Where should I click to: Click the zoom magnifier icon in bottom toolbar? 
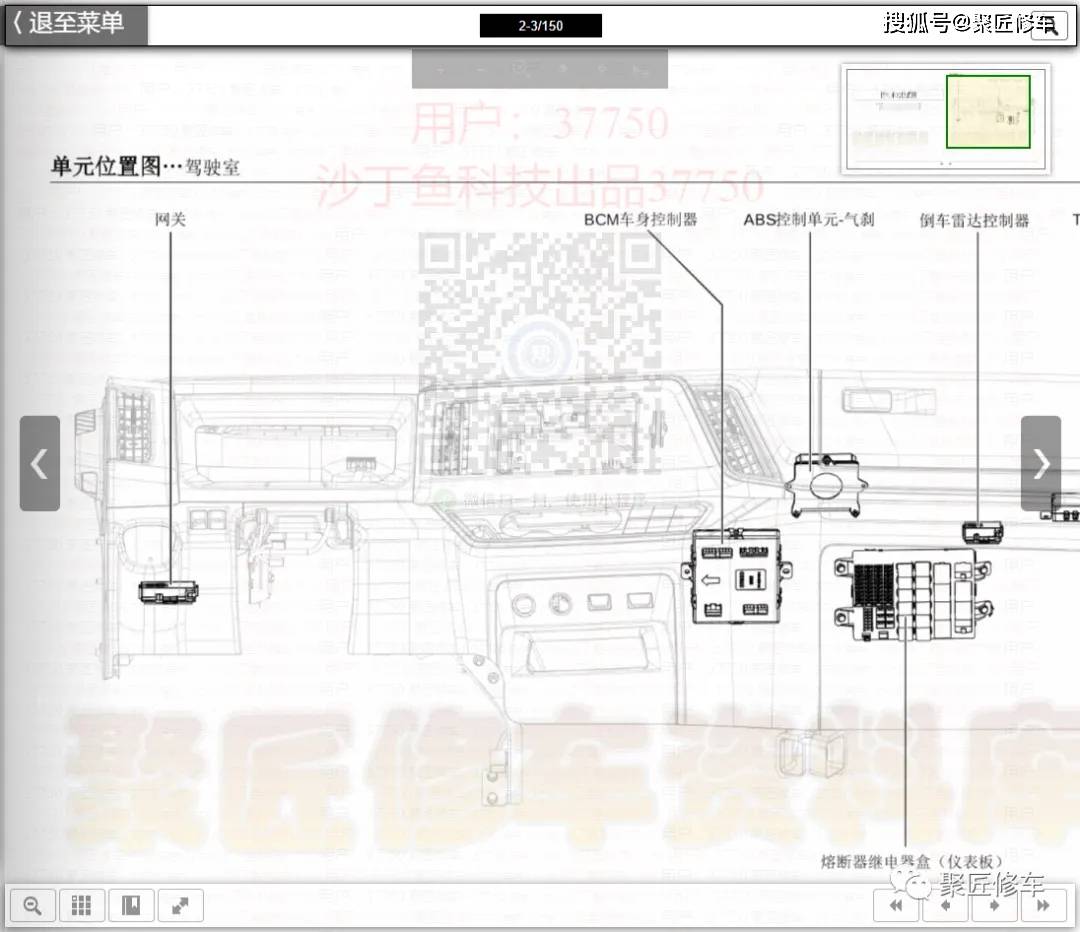(x=33, y=906)
